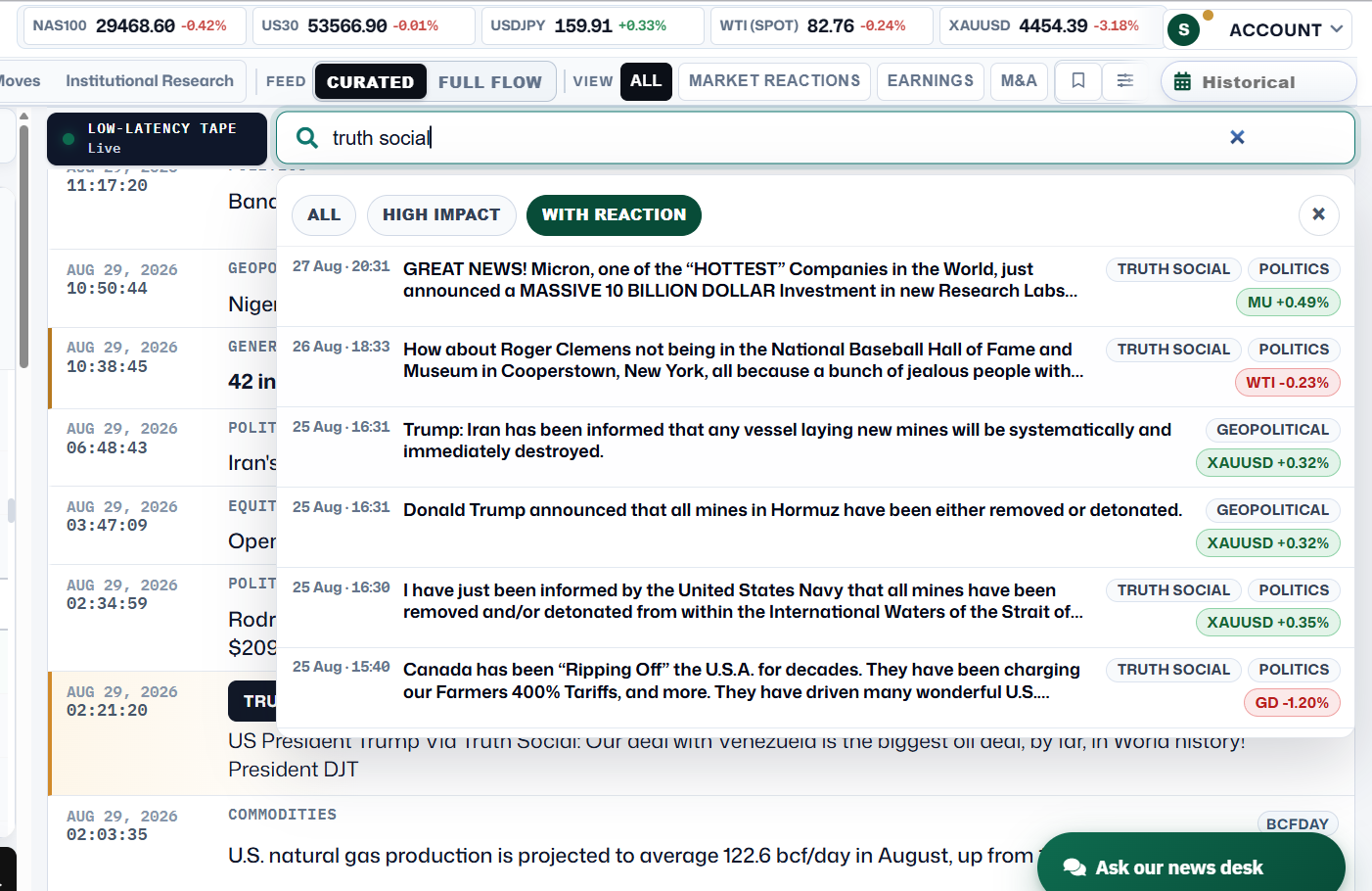Screen dimensions: 1372x891
Task: Click the account avatar S icon
Action: [x=1184, y=30]
